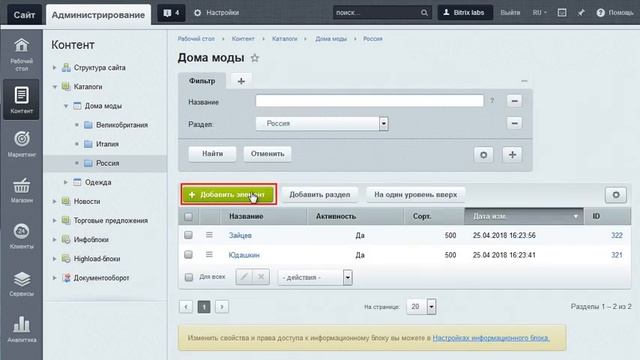The width and height of the screenshot is (640, 360).
Task: Switch to the Сайт tab
Action: (x=24, y=15)
